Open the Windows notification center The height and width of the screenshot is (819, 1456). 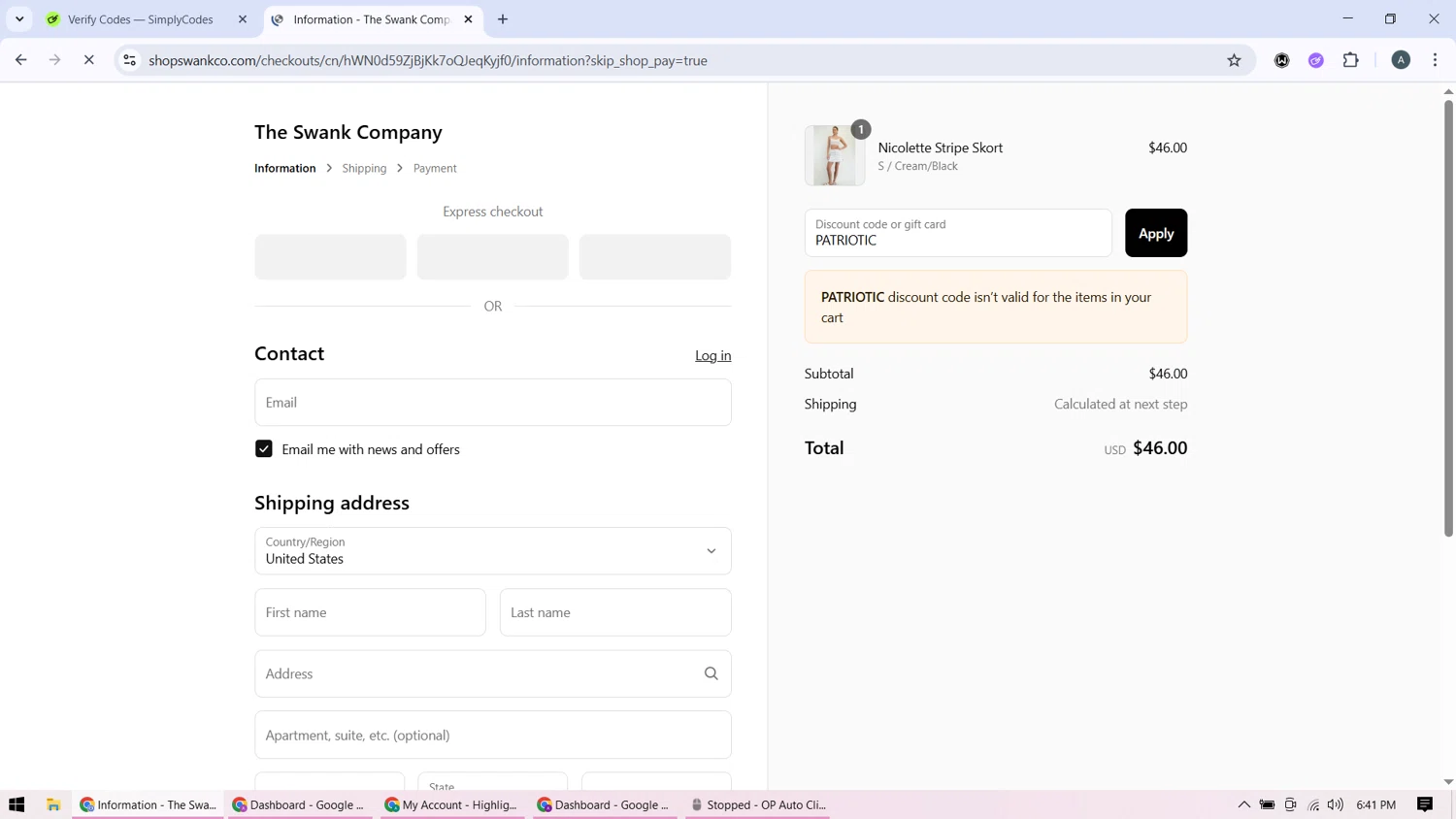(1425, 804)
